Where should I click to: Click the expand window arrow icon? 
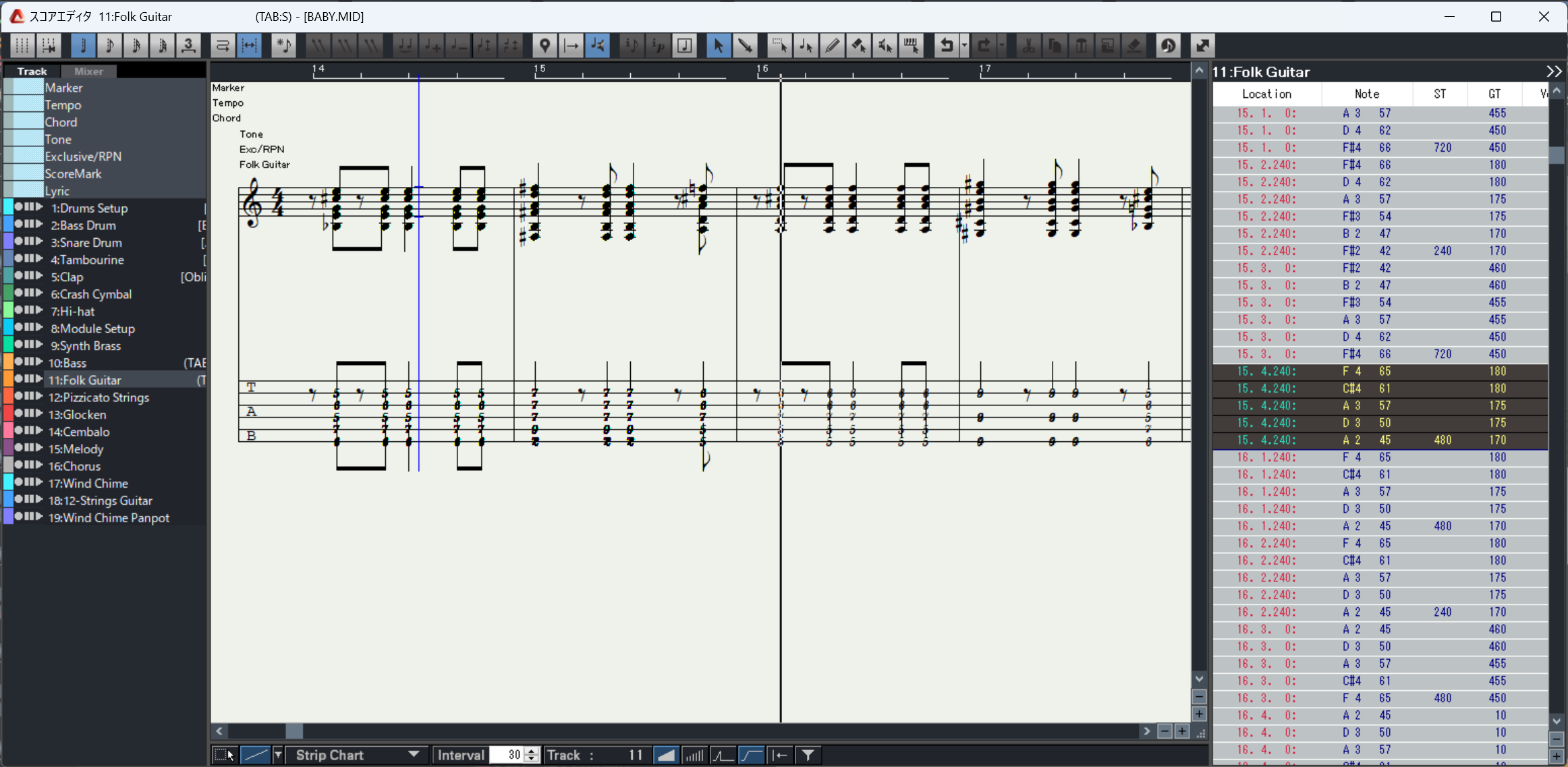tap(1202, 46)
